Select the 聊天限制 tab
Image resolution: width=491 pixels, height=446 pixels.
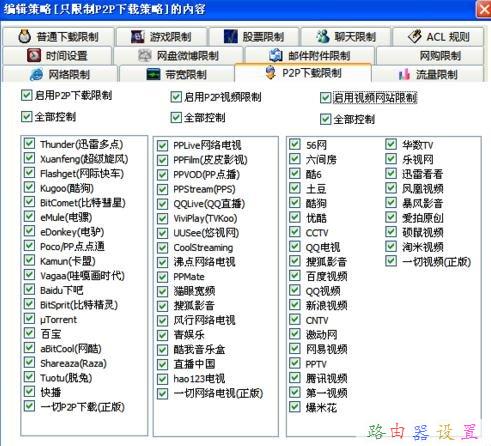pyautogui.click(x=346, y=37)
